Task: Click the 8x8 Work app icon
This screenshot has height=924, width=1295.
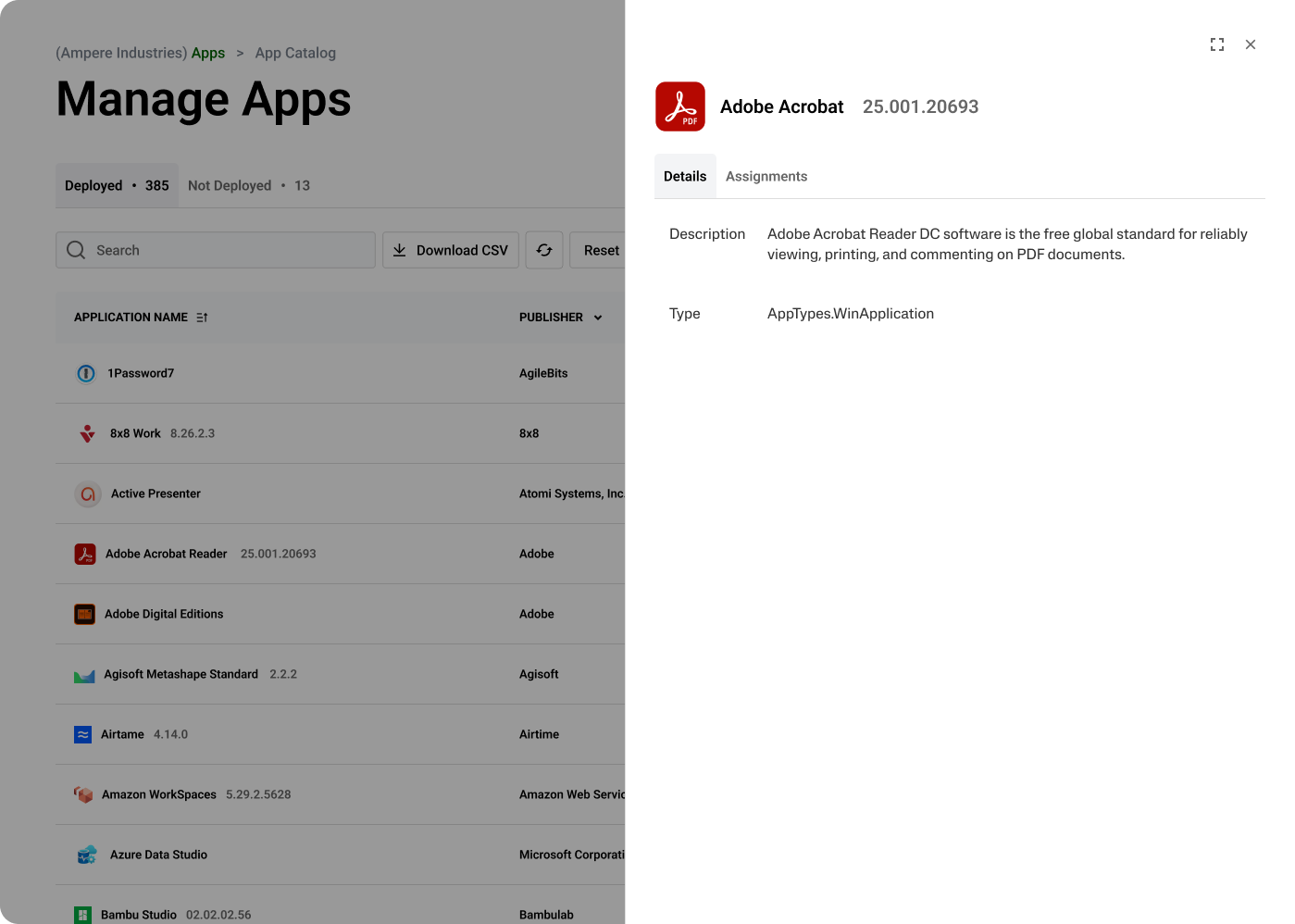Action: (86, 433)
